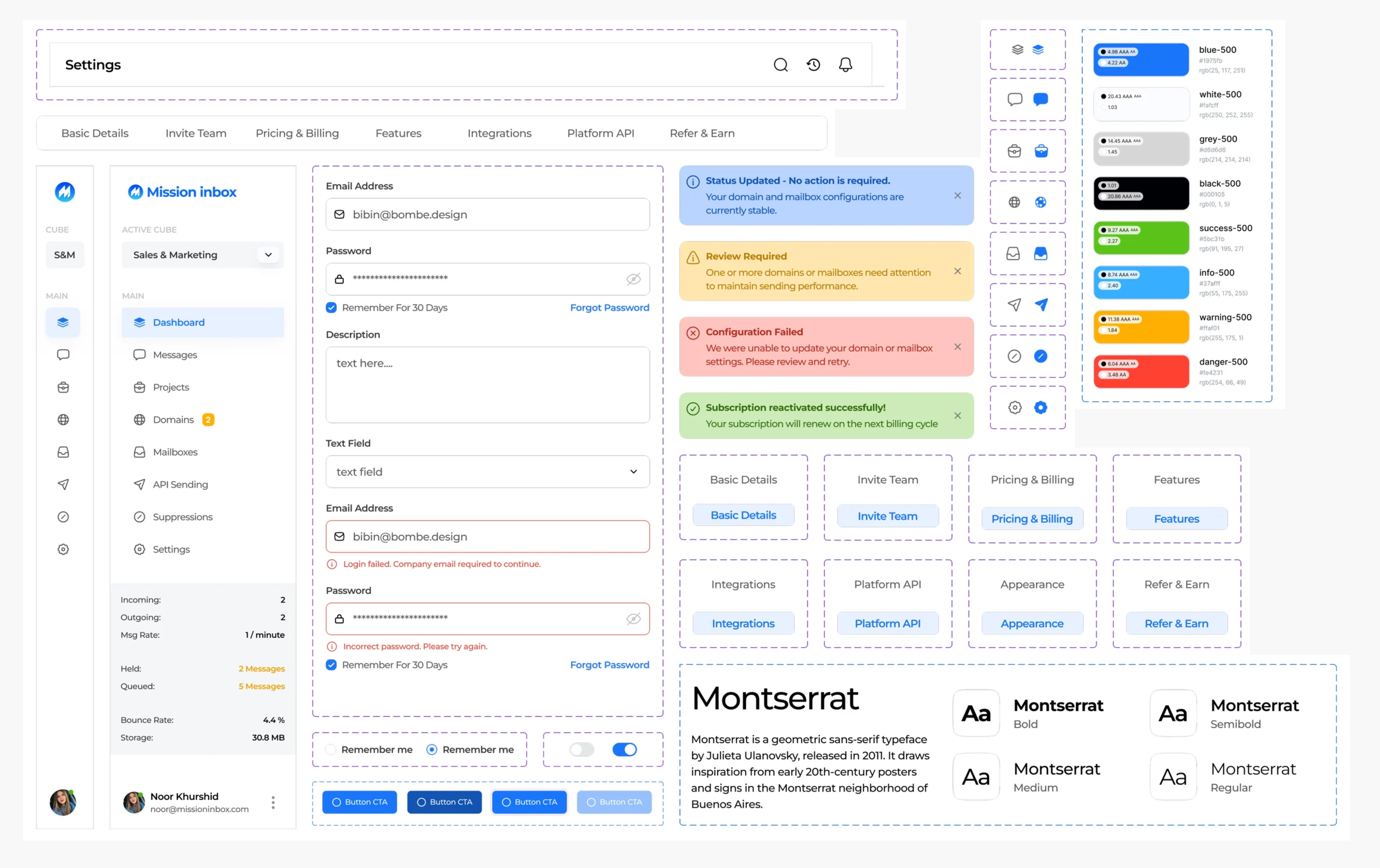Open the text field dropdown
This screenshot has width=1380, height=868.
coord(633,472)
